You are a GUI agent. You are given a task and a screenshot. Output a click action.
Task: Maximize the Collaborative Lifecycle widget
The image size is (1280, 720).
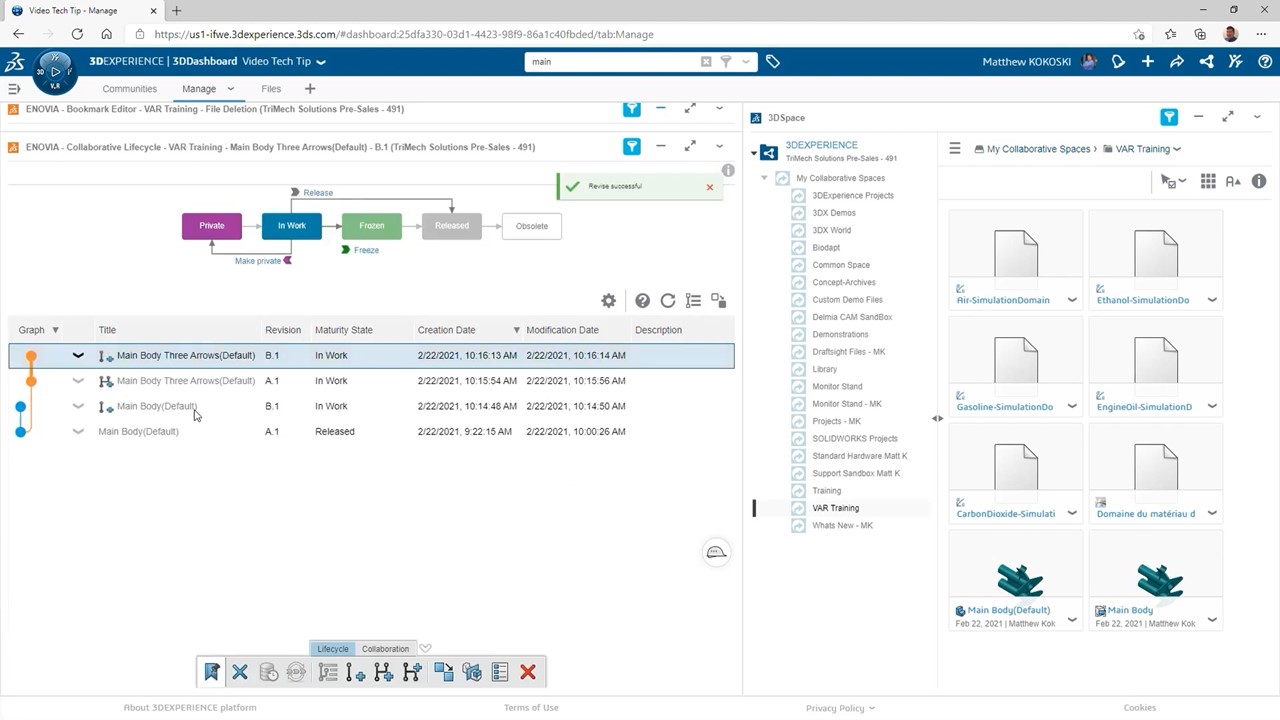coord(690,147)
